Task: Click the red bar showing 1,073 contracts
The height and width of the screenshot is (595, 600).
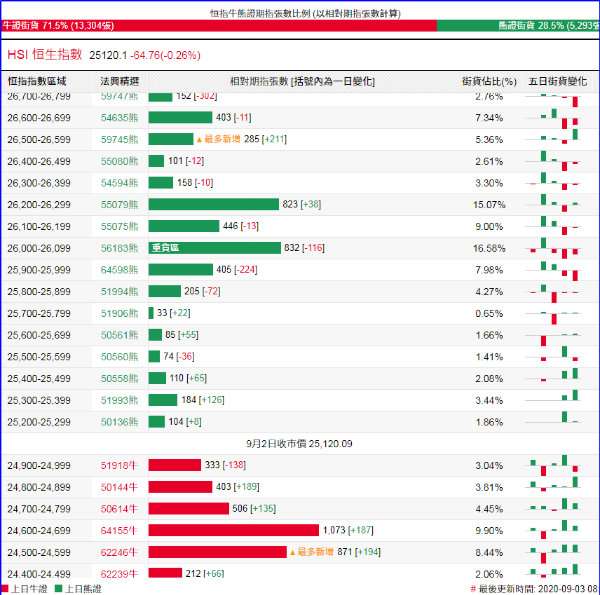Action: tap(234, 530)
